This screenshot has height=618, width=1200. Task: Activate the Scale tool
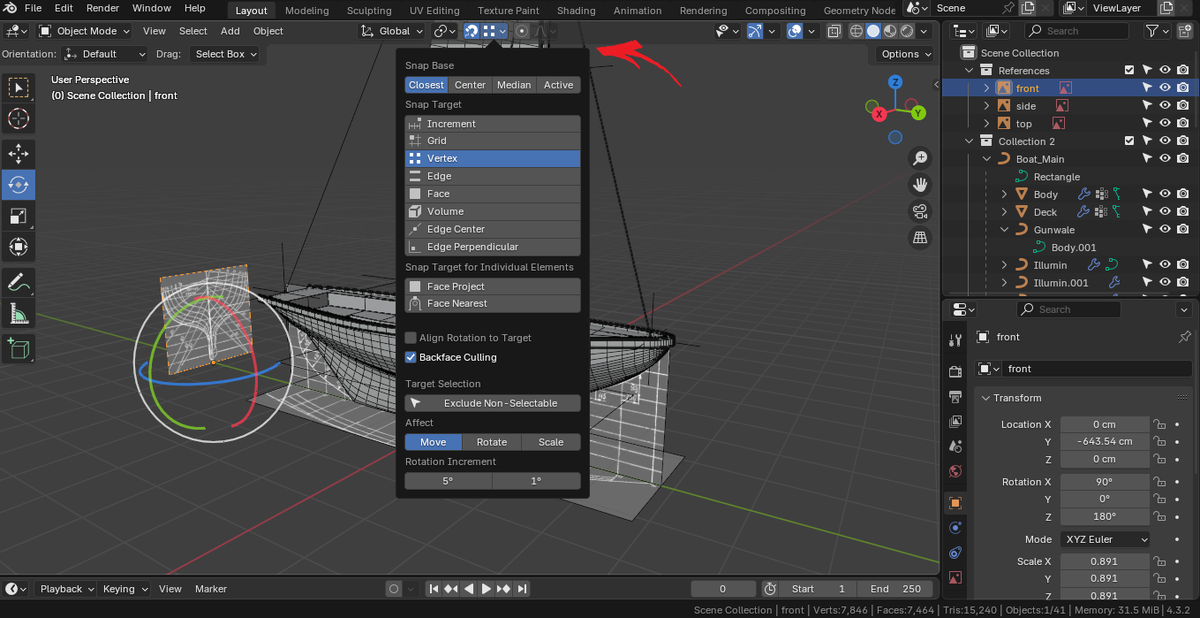pos(18,216)
